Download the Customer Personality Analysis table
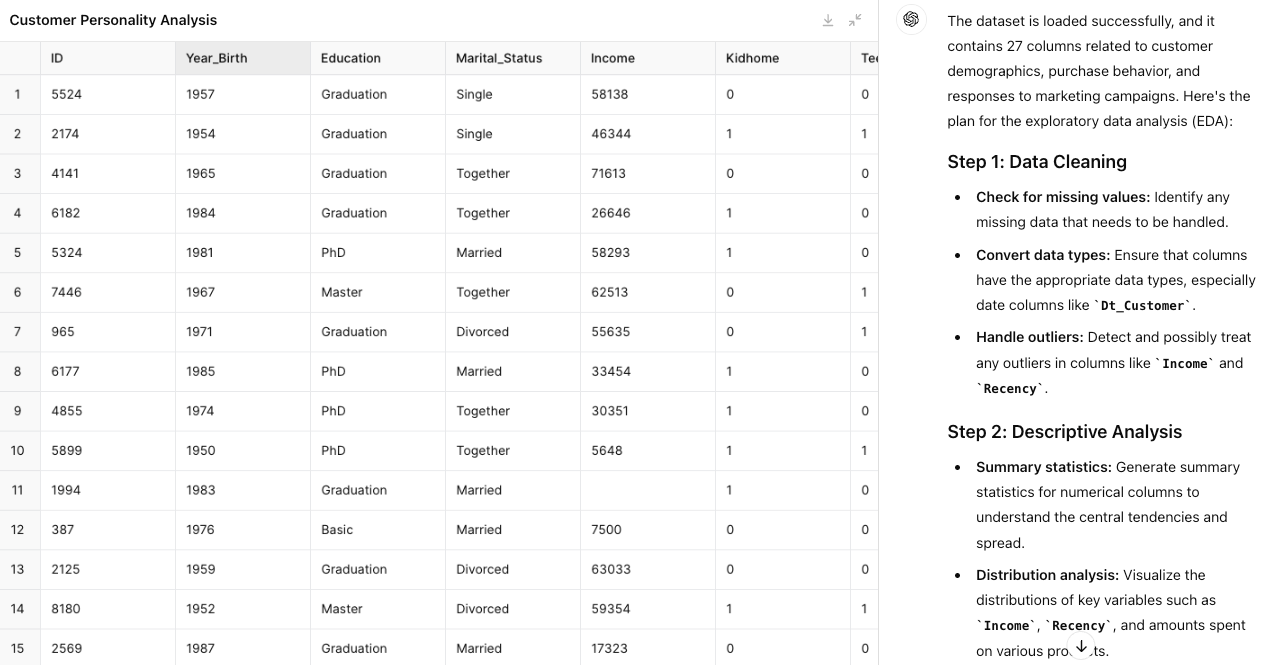 pos(828,20)
